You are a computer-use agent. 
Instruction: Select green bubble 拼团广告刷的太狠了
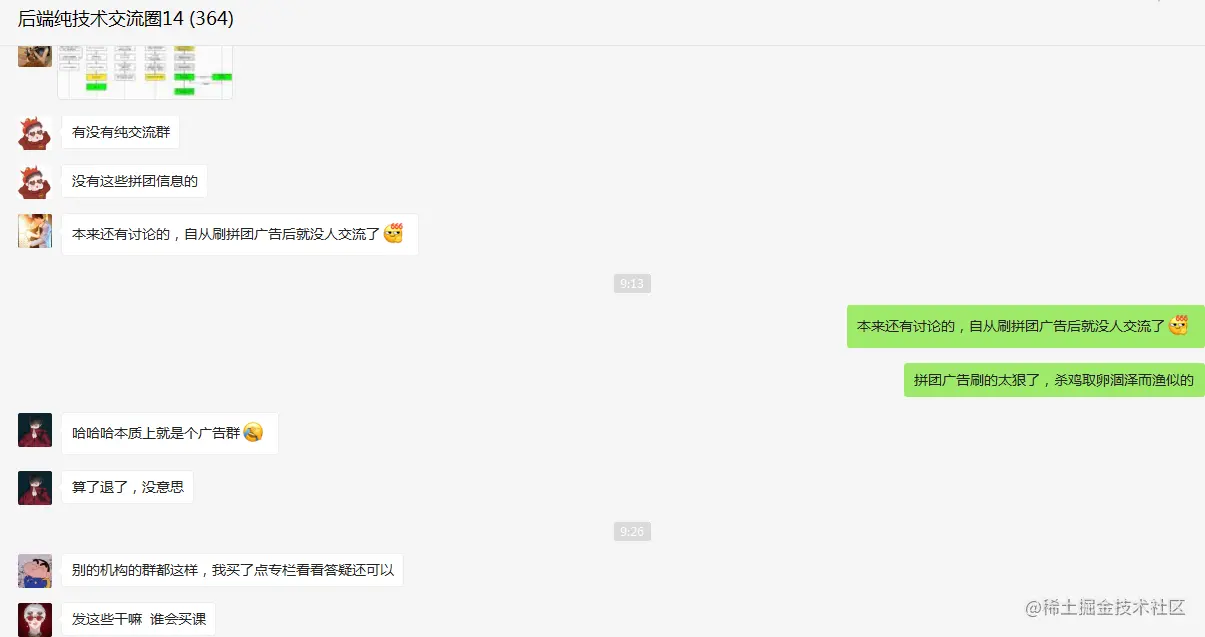(1054, 380)
